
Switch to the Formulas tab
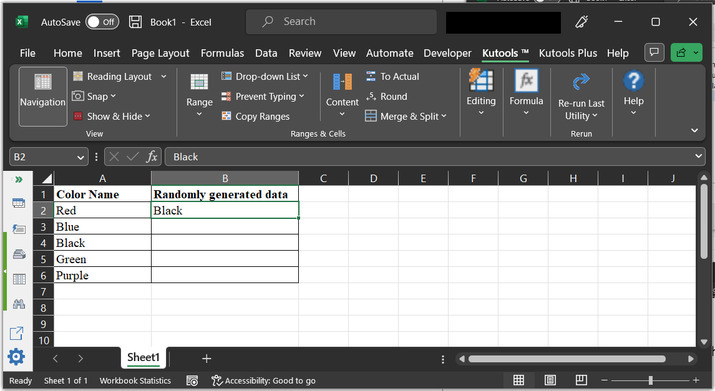pos(222,53)
